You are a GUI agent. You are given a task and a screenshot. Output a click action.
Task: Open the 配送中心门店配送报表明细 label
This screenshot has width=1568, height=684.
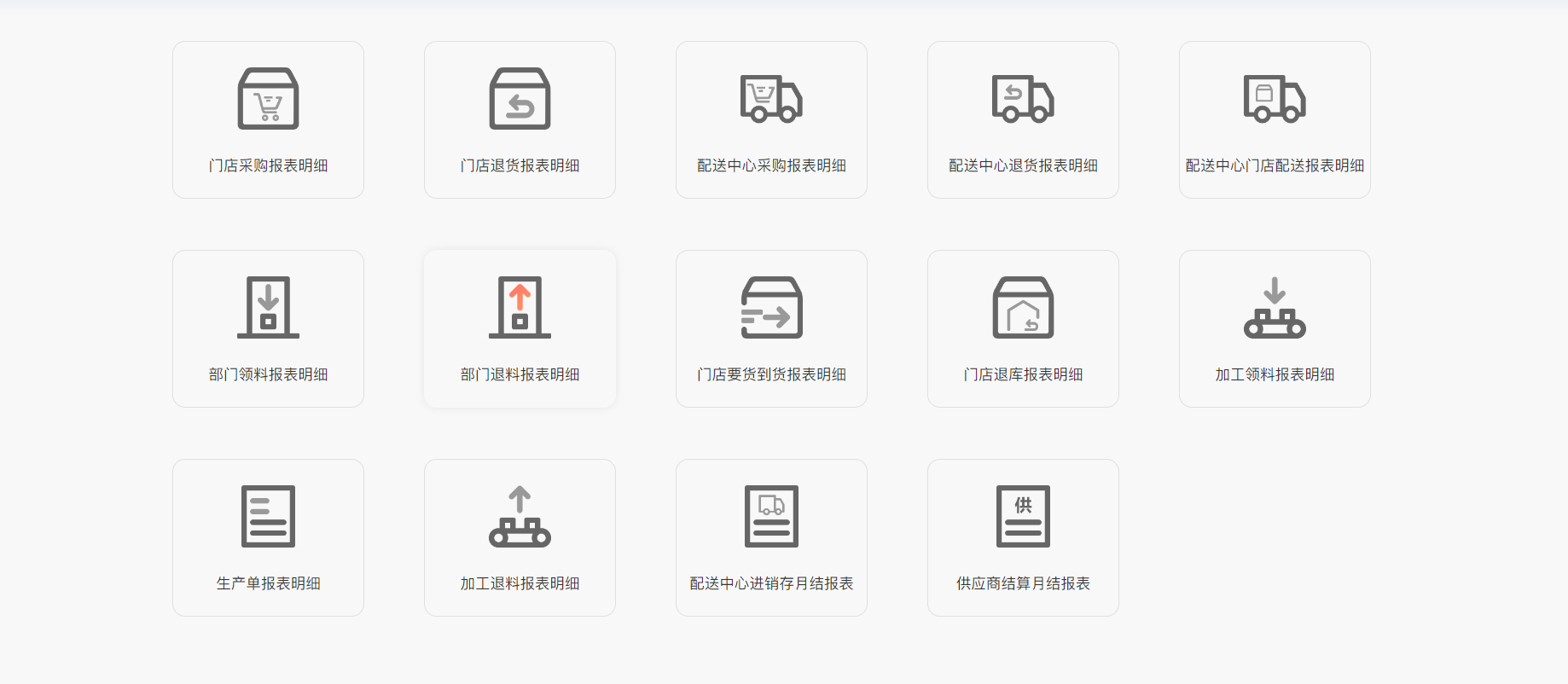[x=1275, y=165]
